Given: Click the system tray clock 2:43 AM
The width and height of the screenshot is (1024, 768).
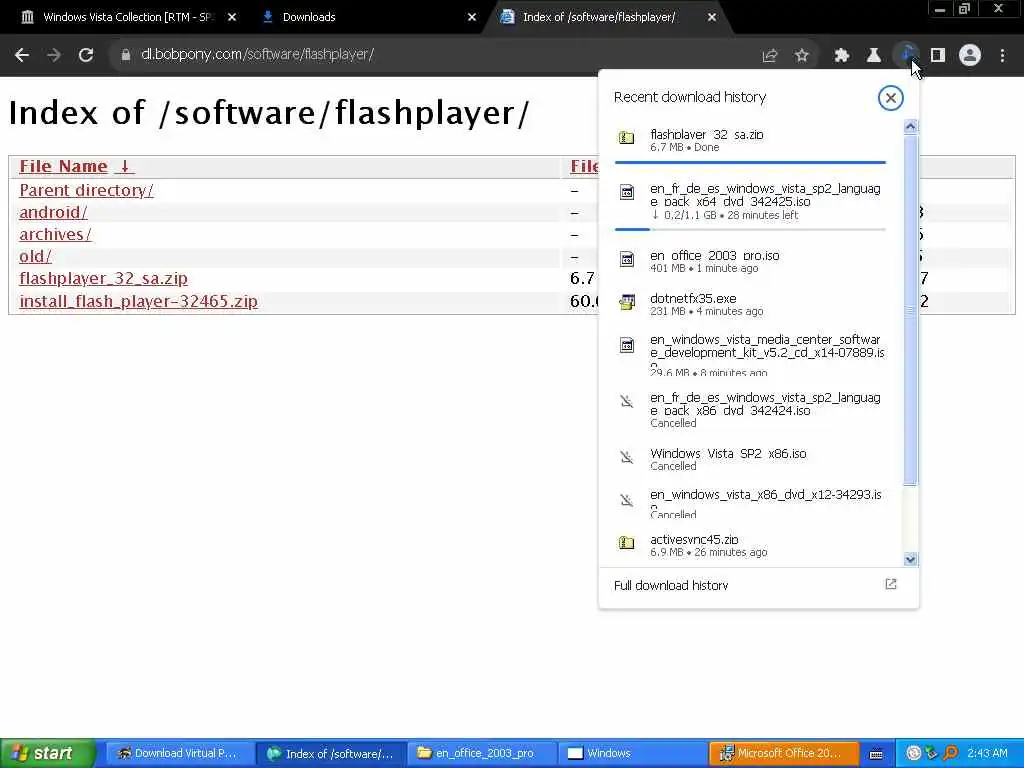Looking at the screenshot, I should click(x=987, y=754).
